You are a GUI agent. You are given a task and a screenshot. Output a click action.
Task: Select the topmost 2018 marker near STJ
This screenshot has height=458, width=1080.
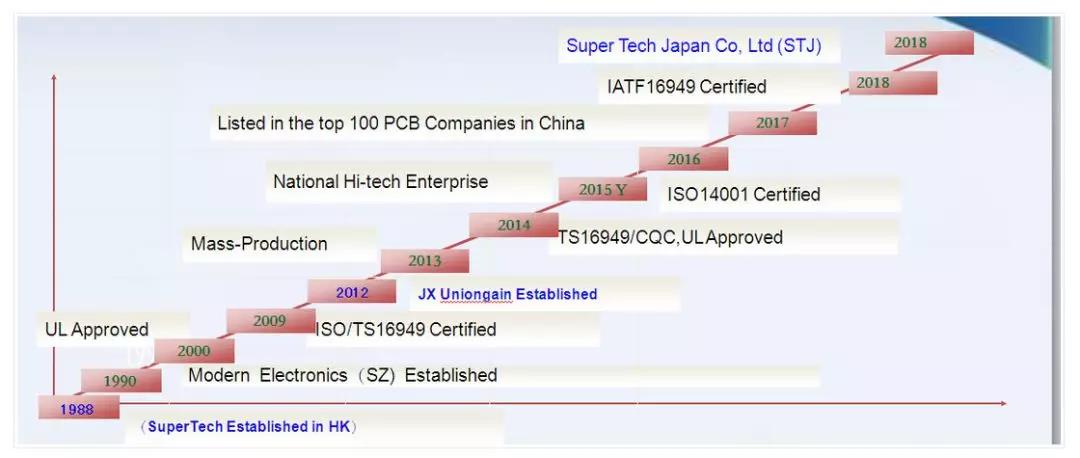tap(929, 43)
